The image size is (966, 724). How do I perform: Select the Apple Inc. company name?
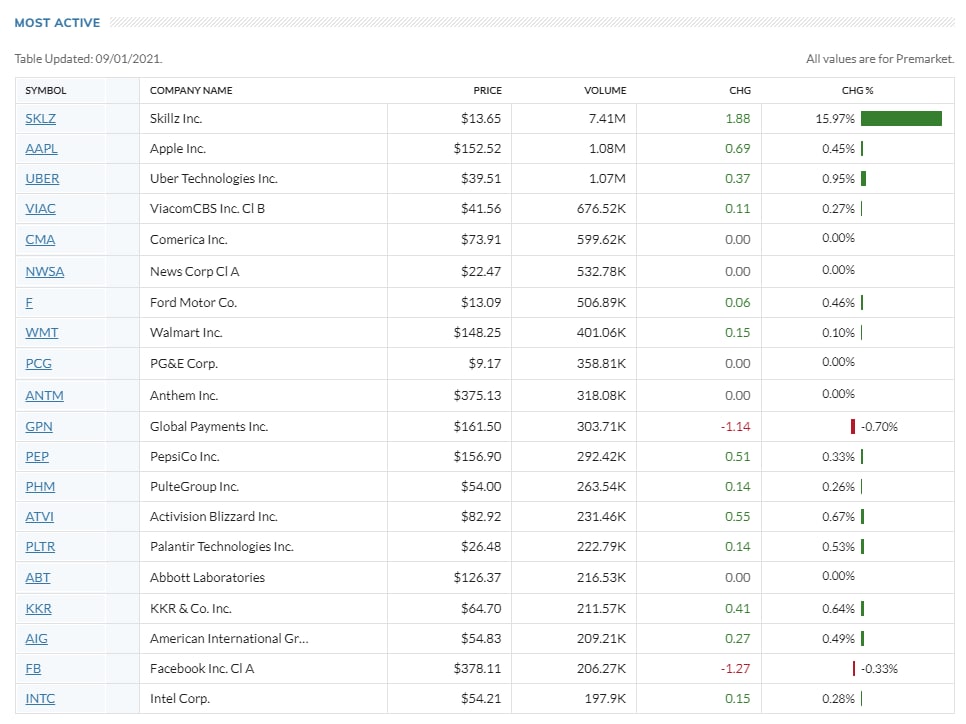tap(177, 148)
